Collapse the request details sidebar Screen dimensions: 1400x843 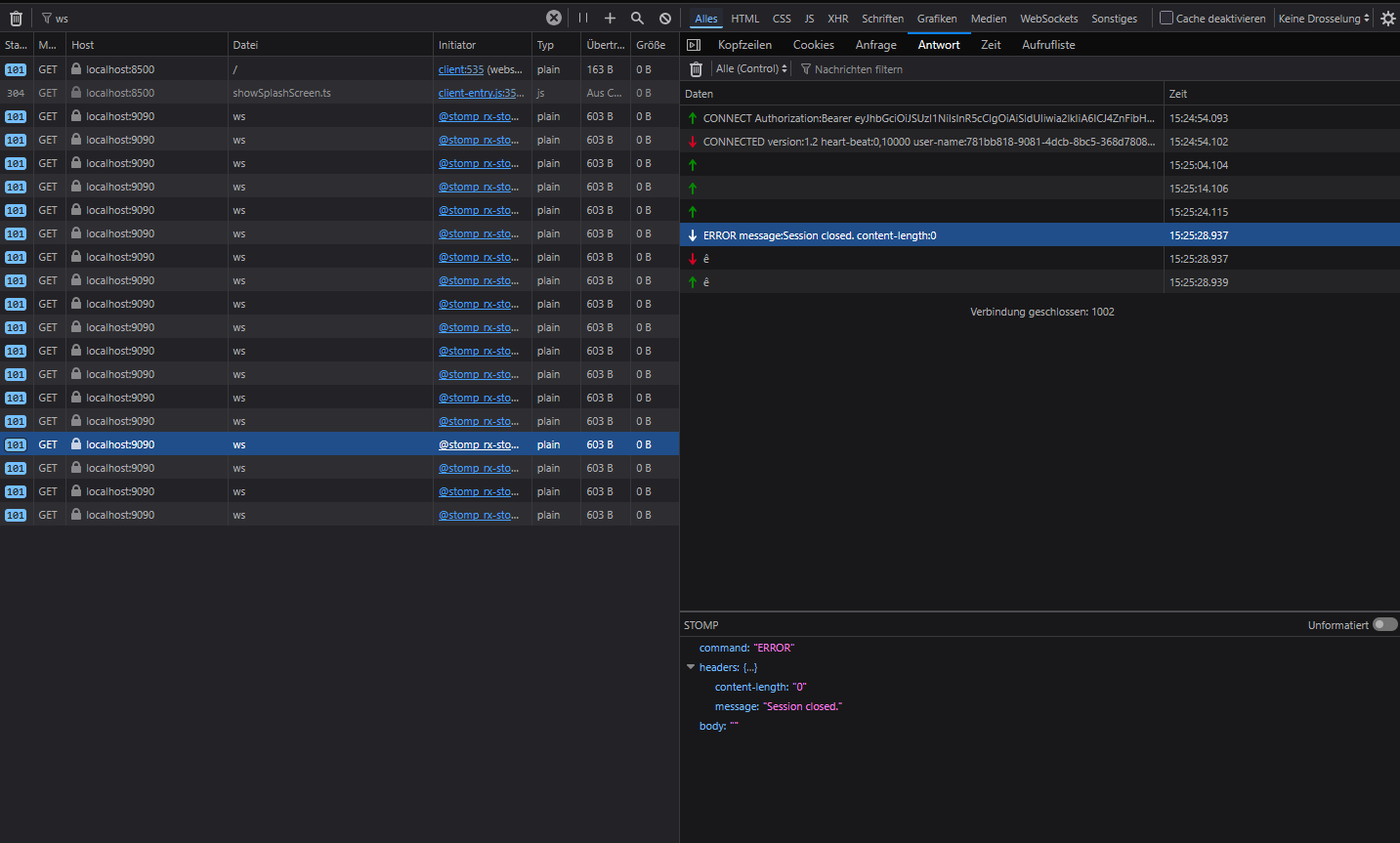[x=694, y=45]
